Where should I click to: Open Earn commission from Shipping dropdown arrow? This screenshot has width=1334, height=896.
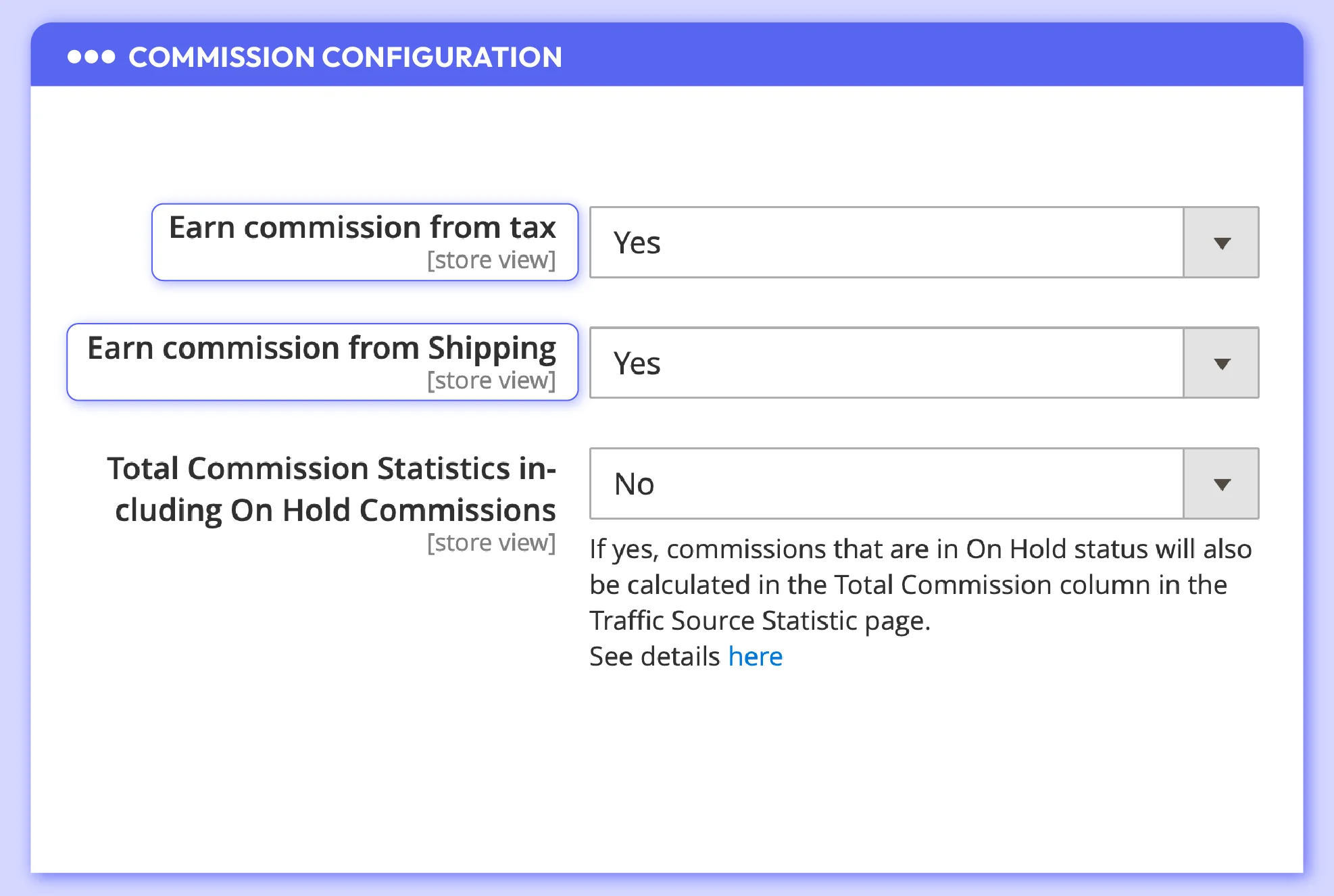pyautogui.click(x=1221, y=364)
